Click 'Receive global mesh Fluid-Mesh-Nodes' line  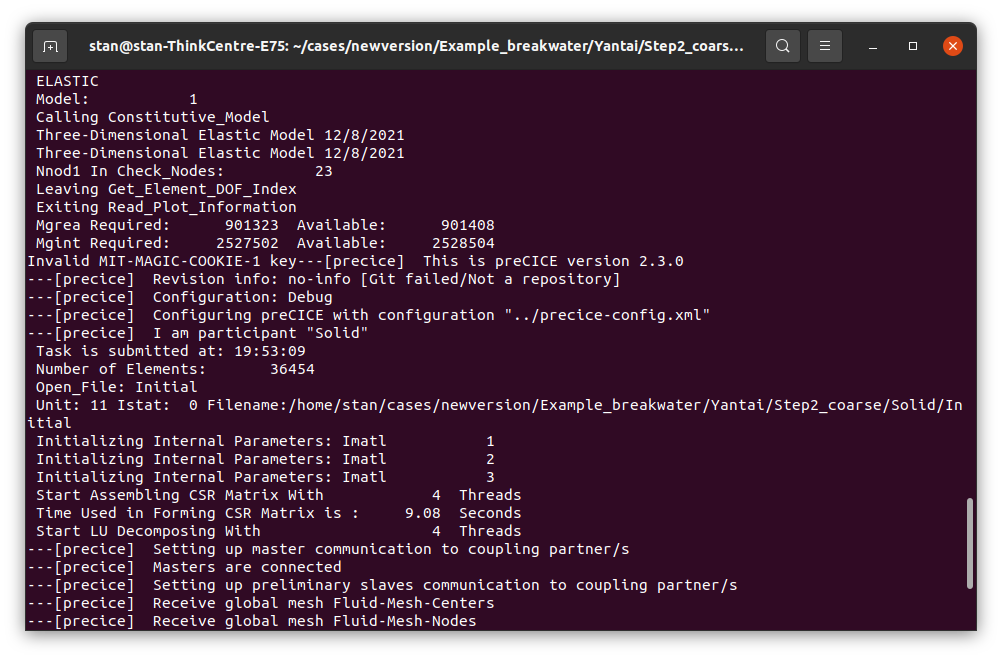coord(252,621)
